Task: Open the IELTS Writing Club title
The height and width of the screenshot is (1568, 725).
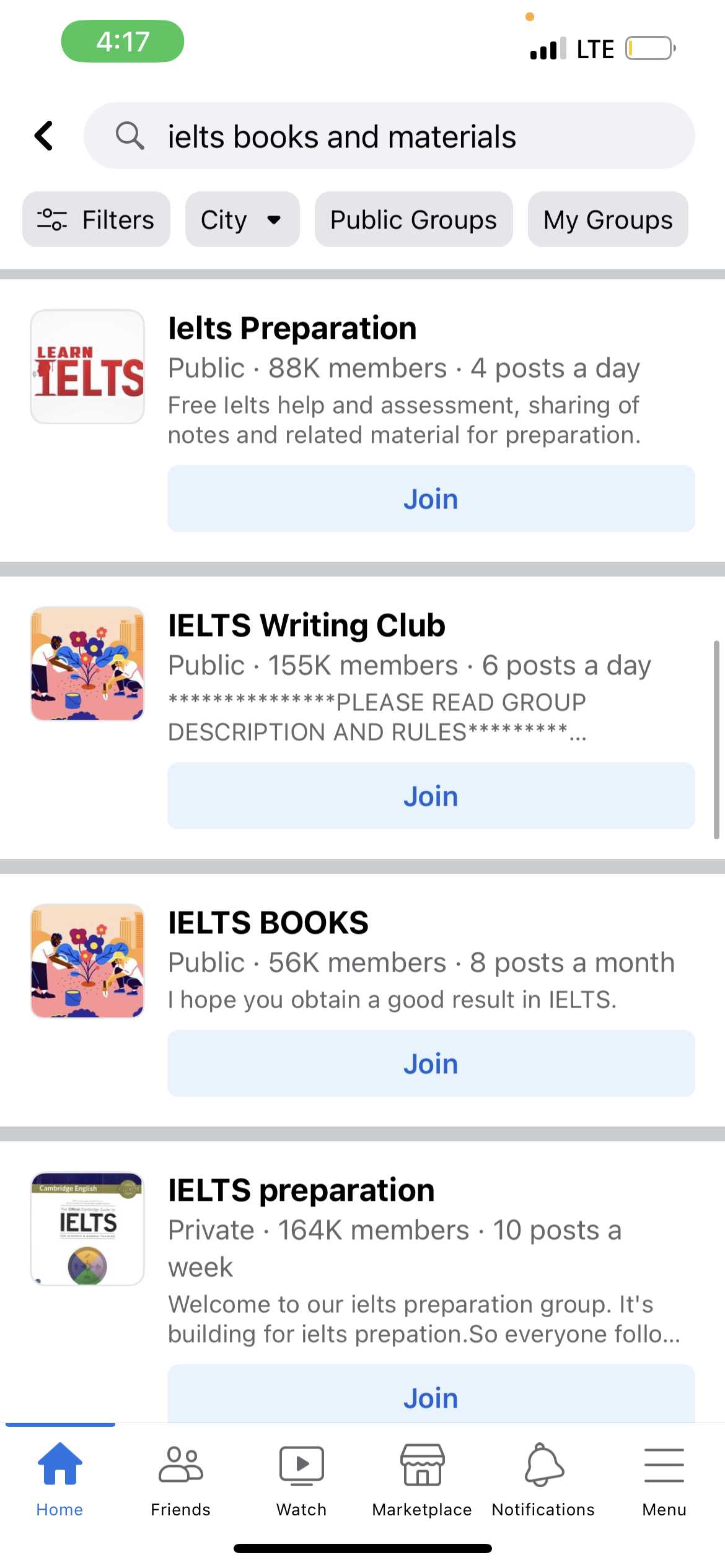Action: (307, 625)
